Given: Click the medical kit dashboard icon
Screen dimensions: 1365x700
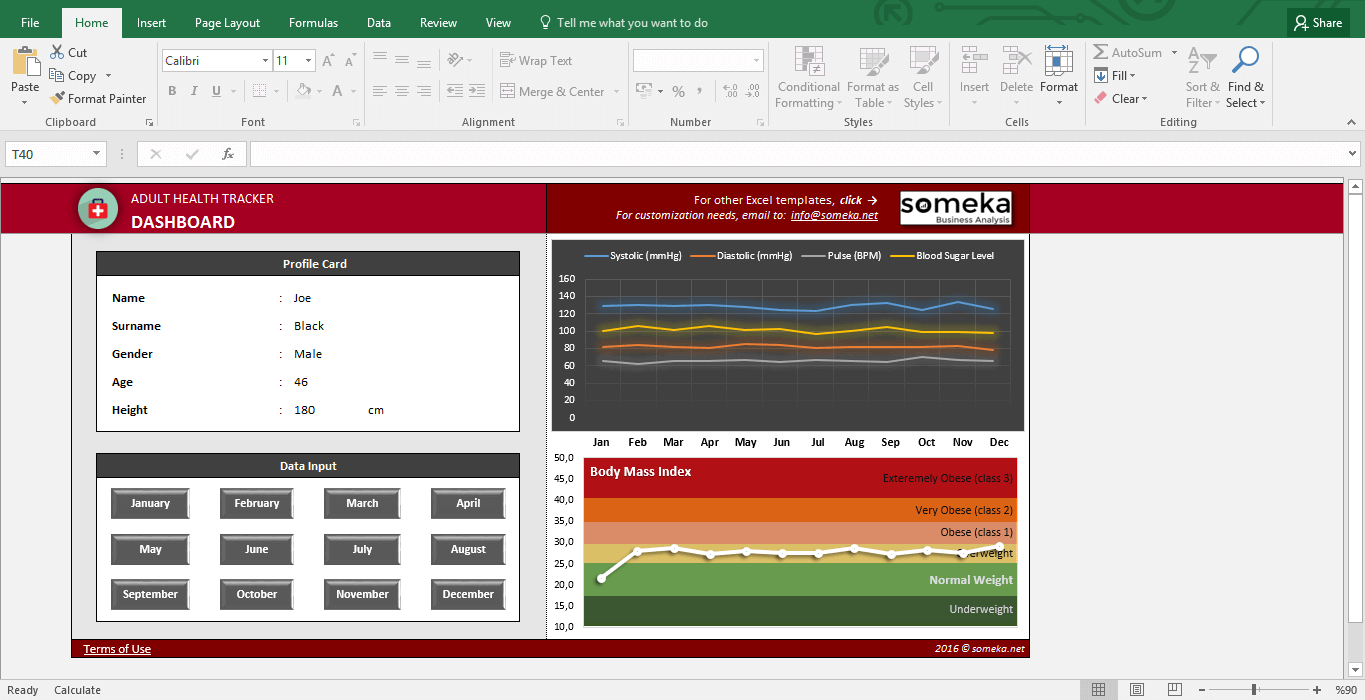Looking at the screenshot, I should [x=97, y=208].
